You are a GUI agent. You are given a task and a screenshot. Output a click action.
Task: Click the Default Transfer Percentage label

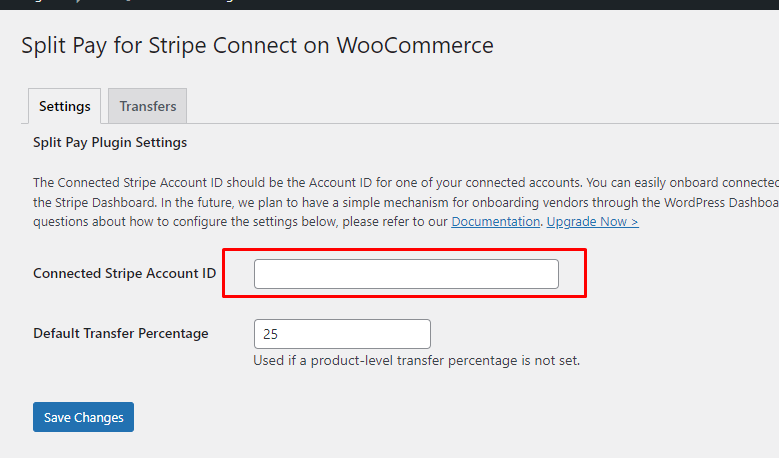[x=121, y=333]
